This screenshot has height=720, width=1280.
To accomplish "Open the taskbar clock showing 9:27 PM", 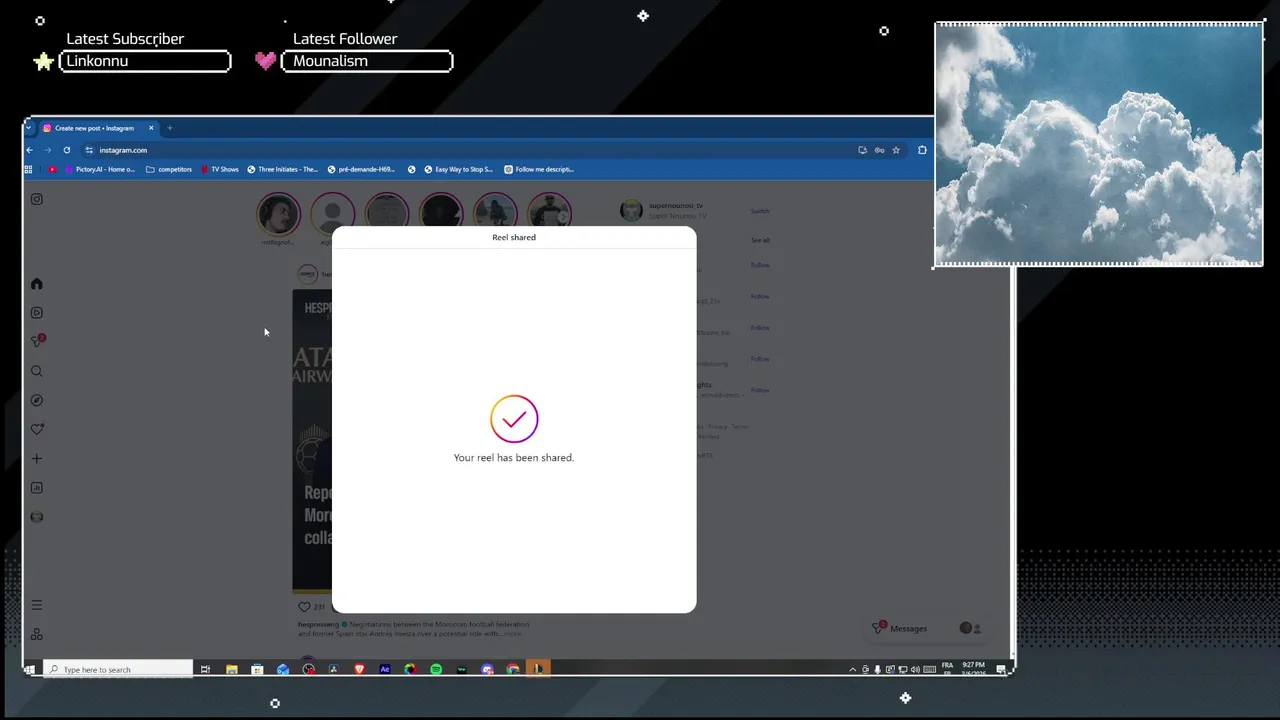I will (x=973, y=669).
